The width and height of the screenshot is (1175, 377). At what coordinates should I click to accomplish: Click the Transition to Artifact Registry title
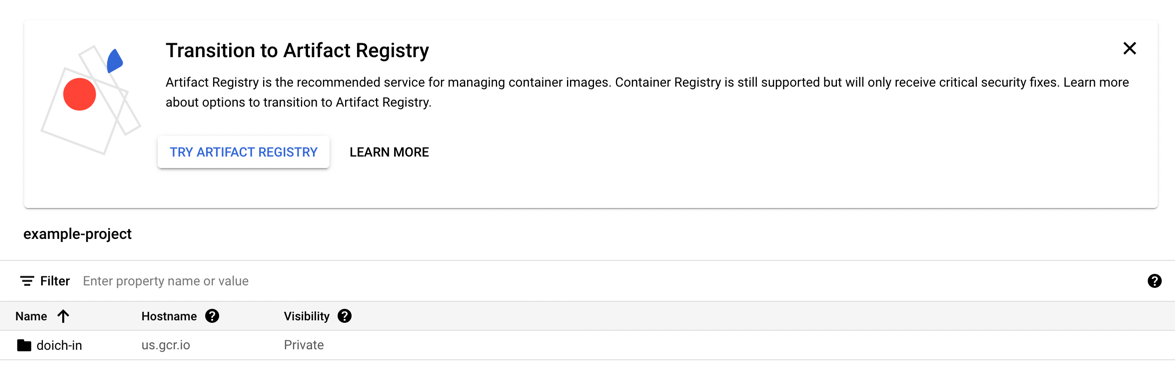point(297,50)
